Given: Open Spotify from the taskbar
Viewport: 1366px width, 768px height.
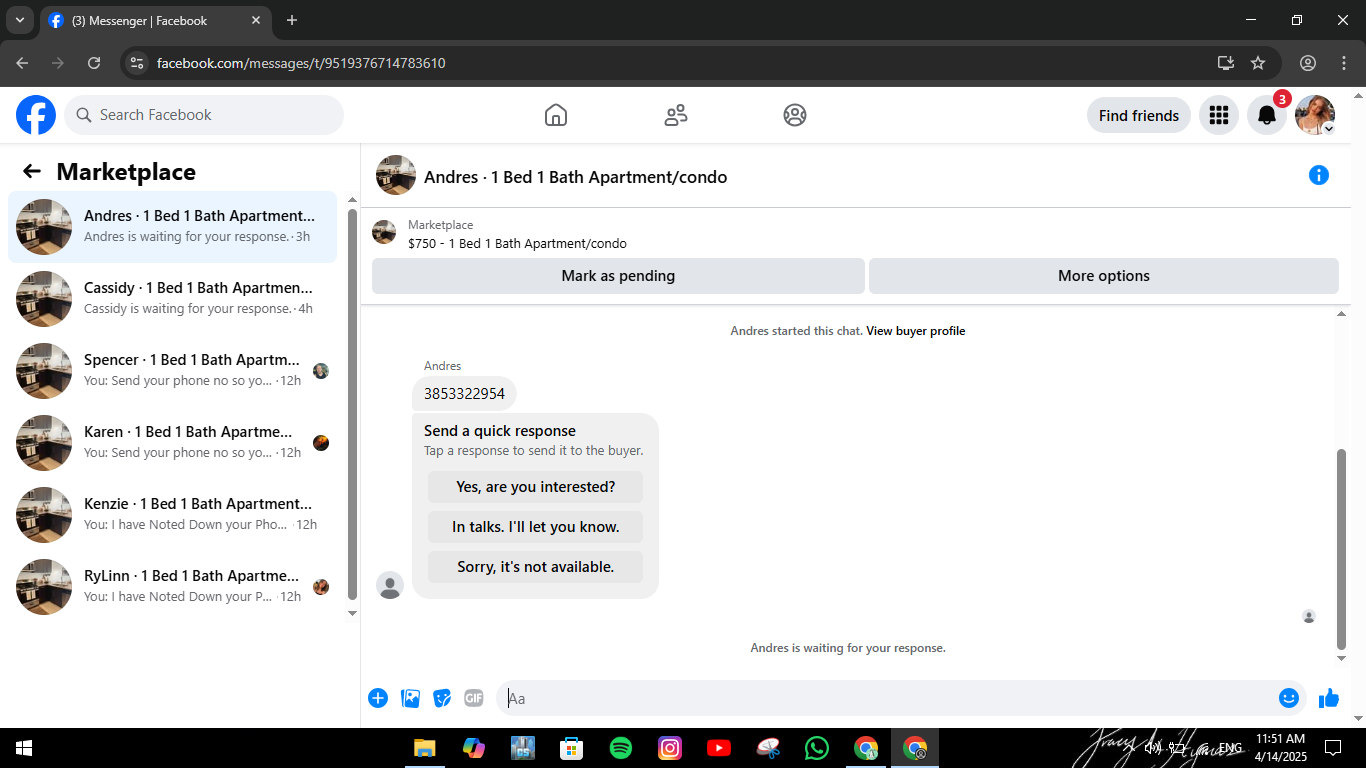Looking at the screenshot, I should 620,748.
